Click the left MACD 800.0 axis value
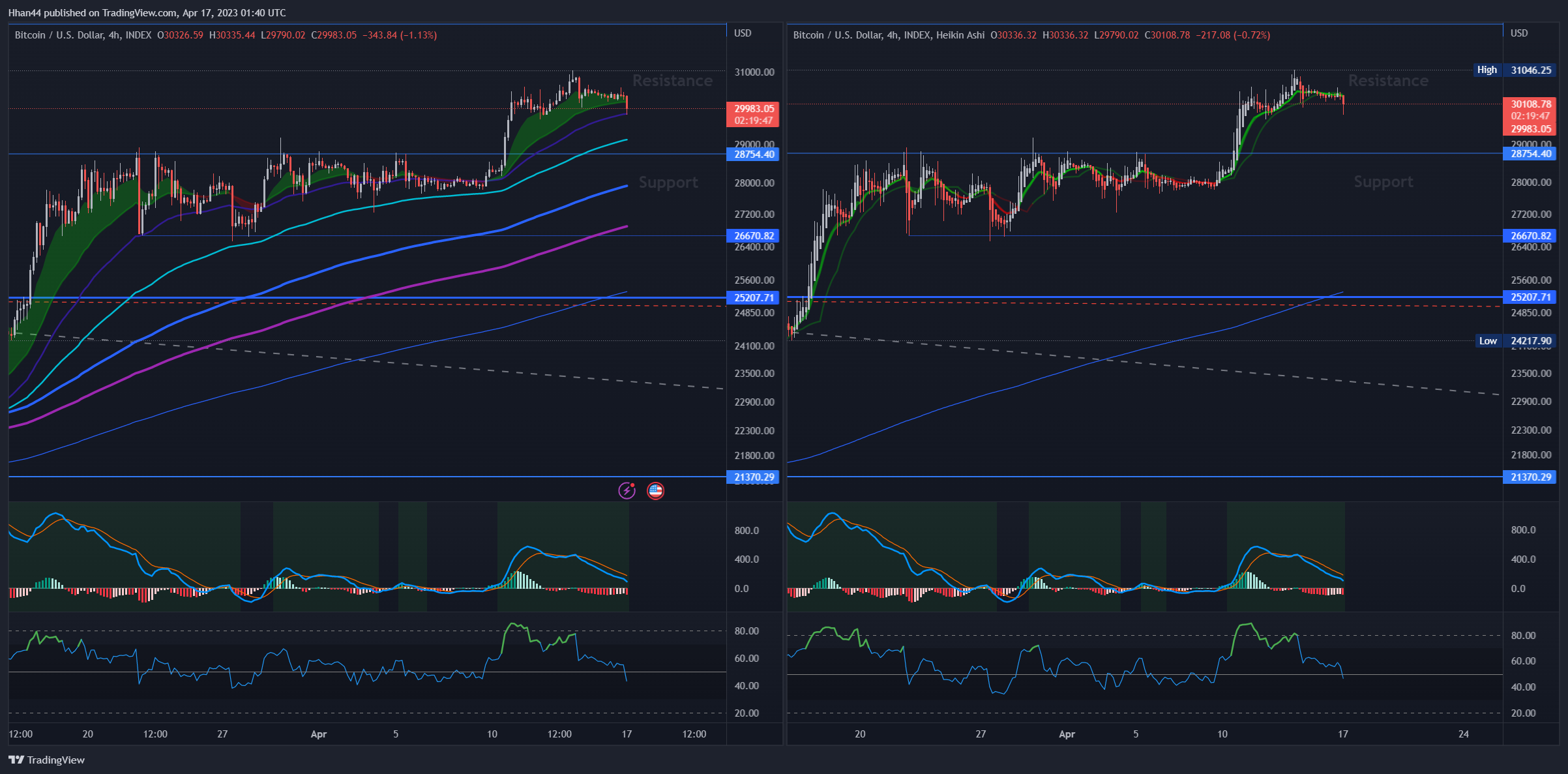This screenshot has height=774, width=1568. (x=747, y=530)
